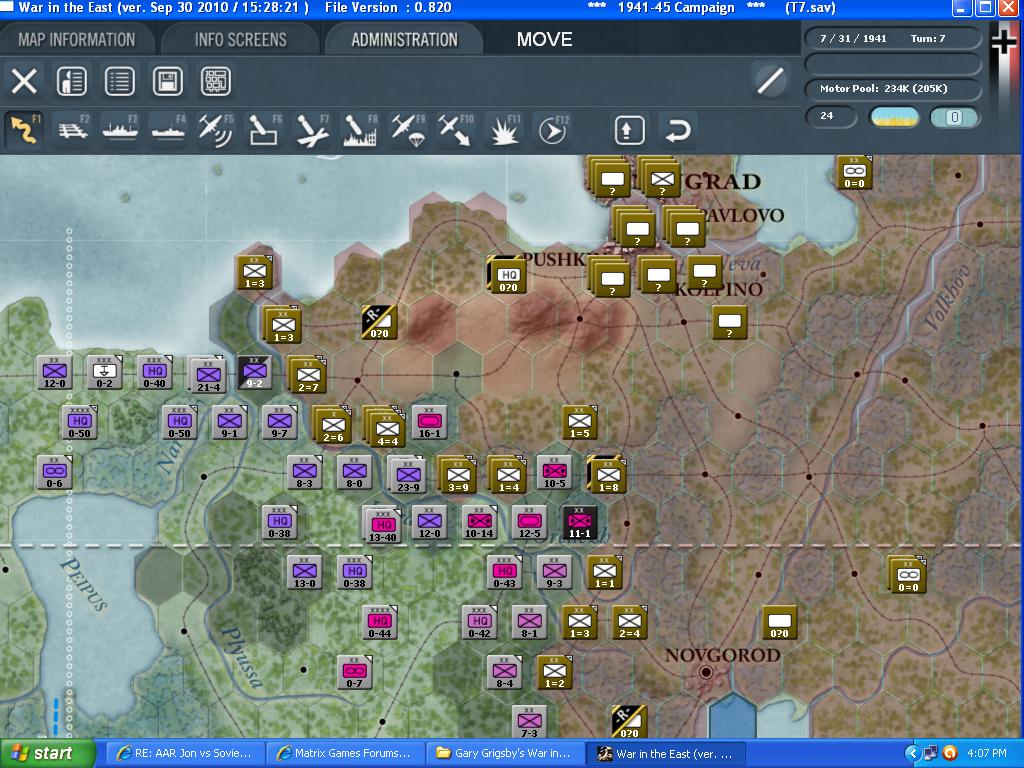Screen dimensions: 1024x768
Task: Select air transfer mode (F10)
Action: (455, 129)
